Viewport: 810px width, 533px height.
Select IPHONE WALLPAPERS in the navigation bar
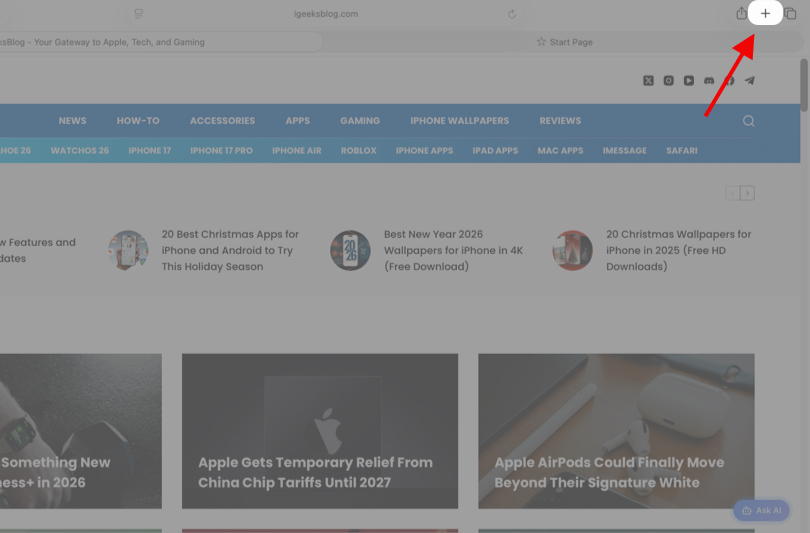tap(459, 121)
